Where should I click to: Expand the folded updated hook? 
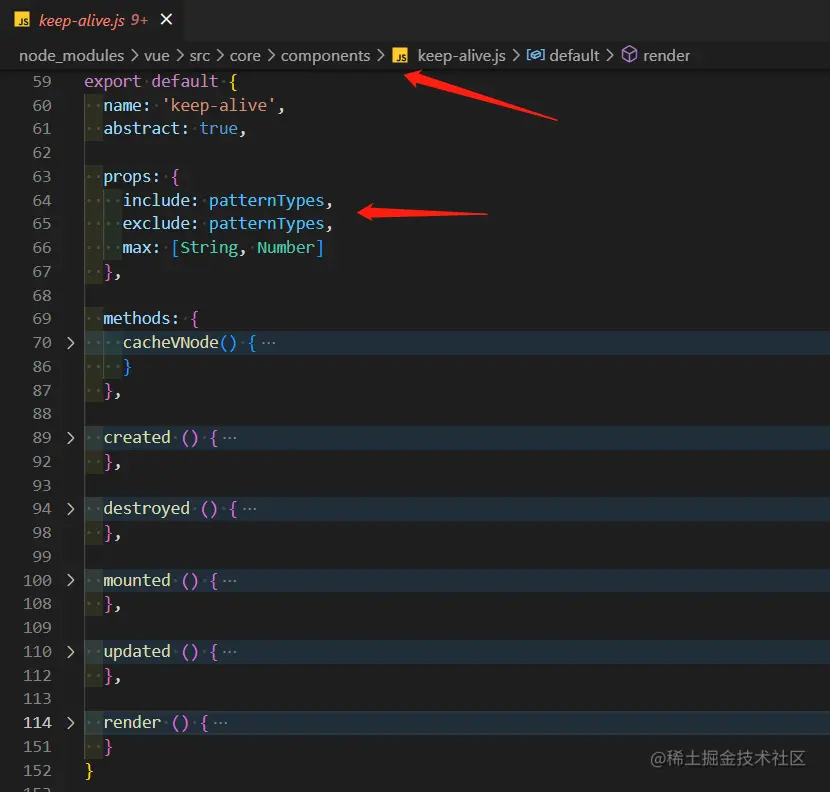pyautogui.click(x=70, y=652)
